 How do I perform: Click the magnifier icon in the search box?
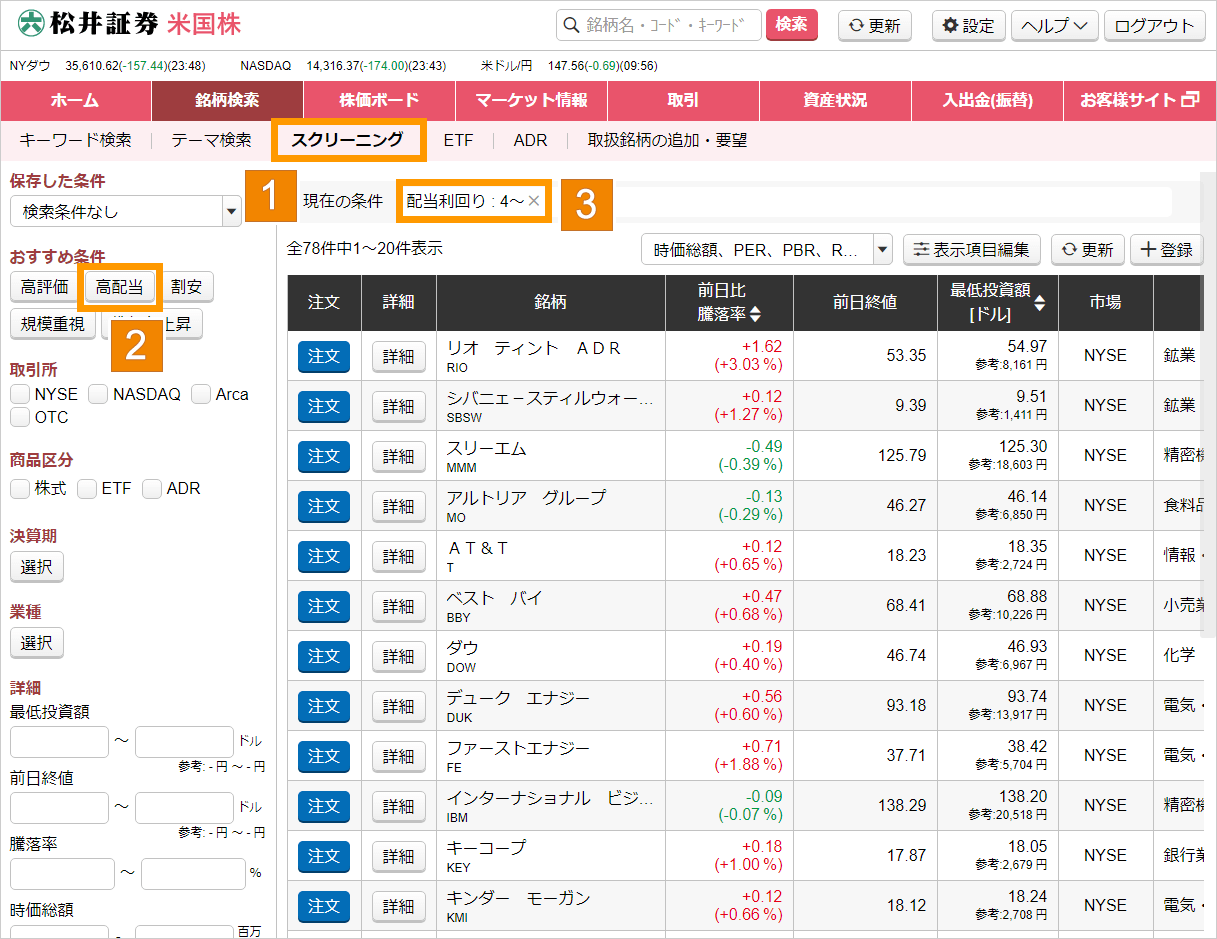pos(572,25)
